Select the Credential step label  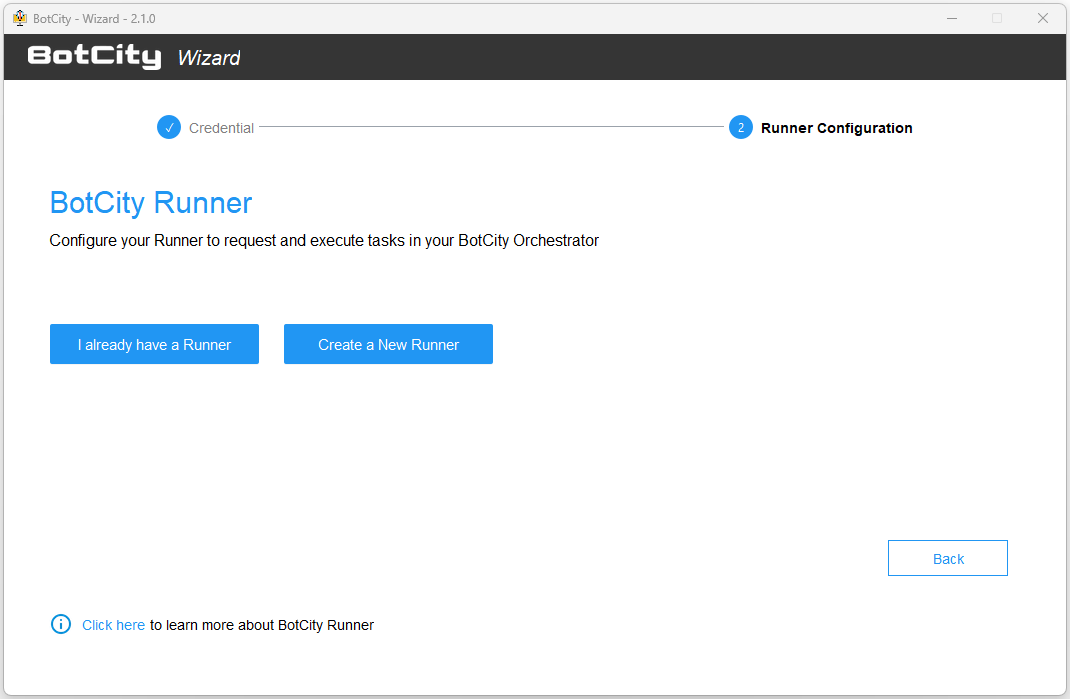pyautogui.click(x=221, y=128)
